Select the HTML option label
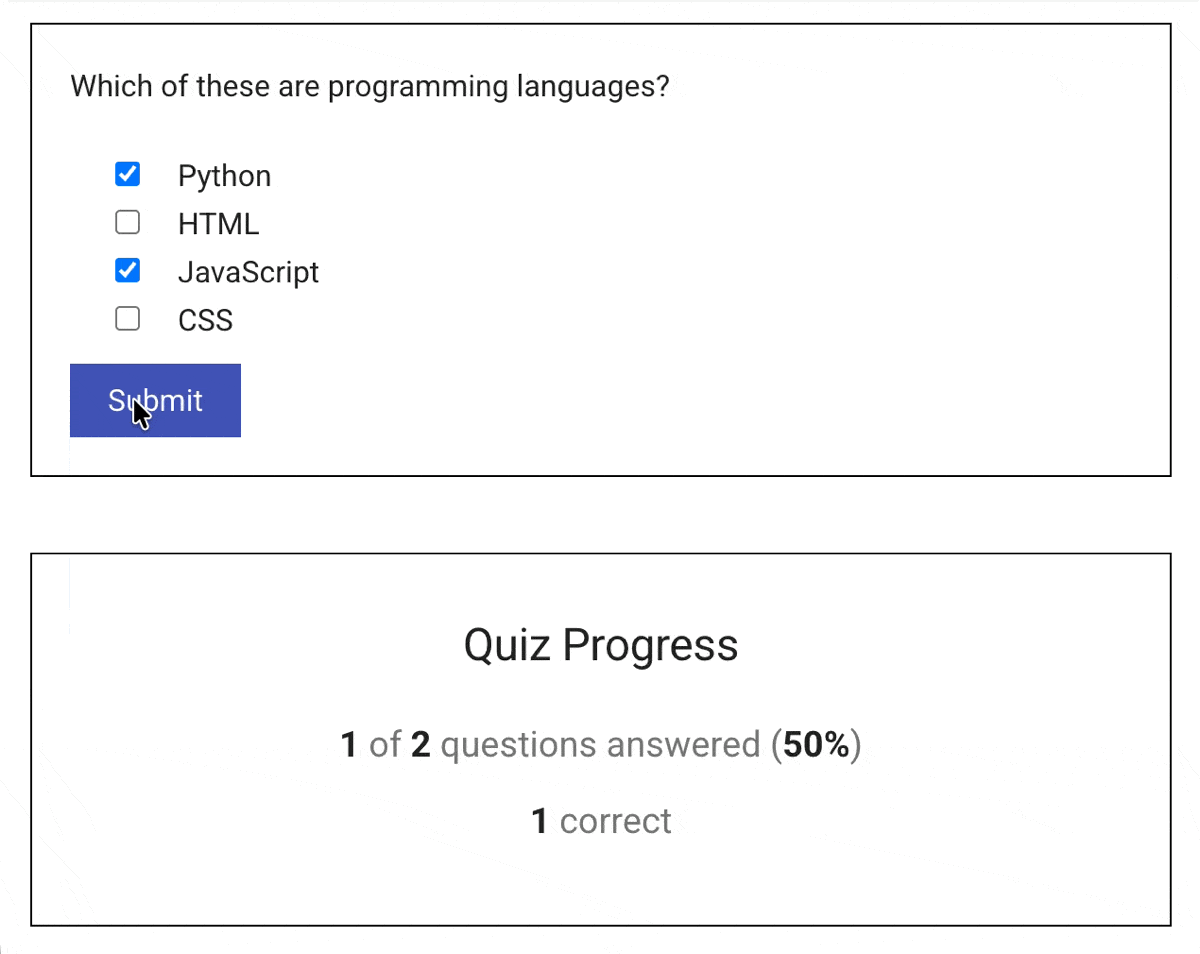The image size is (1200, 954). [218, 223]
